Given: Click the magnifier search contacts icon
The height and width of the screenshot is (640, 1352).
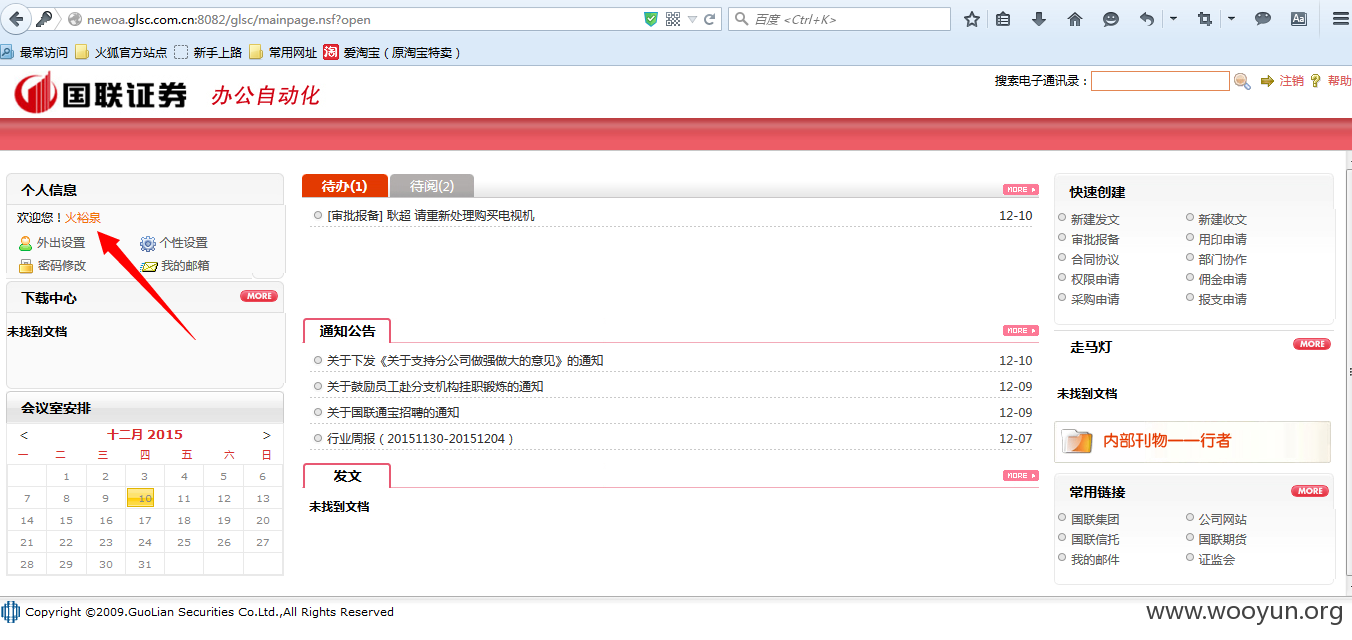Looking at the screenshot, I should click(x=1242, y=81).
